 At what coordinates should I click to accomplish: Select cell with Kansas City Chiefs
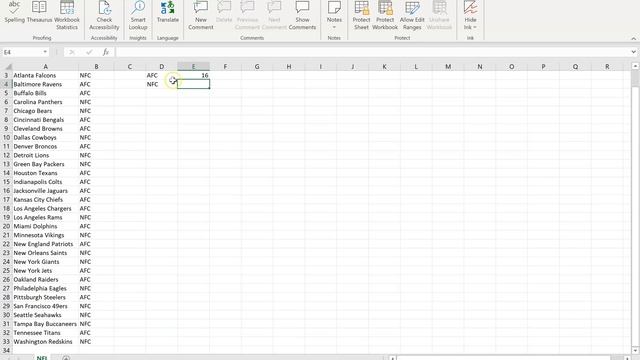tap(45, 200)
